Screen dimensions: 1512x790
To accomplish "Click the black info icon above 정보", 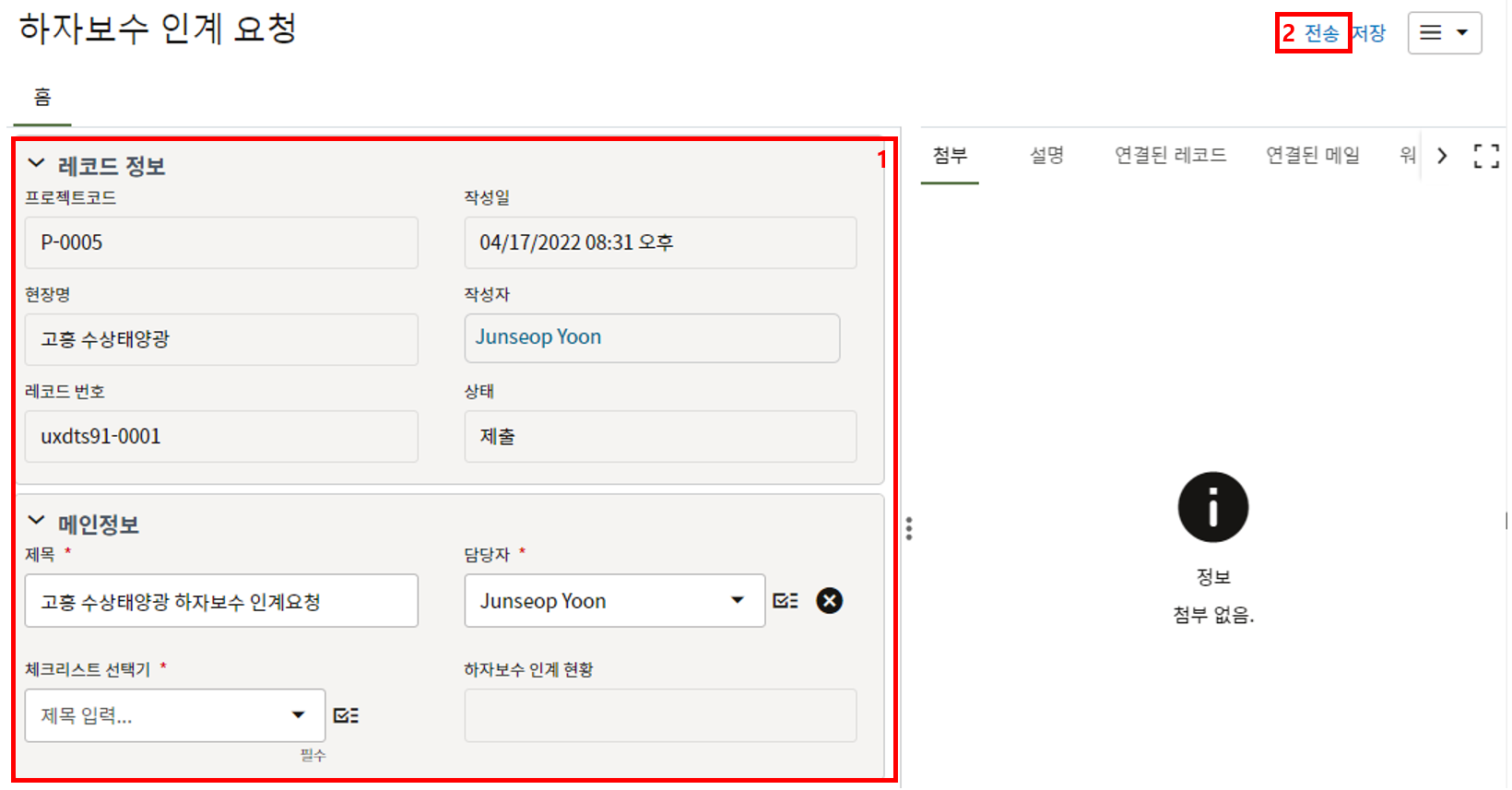I will [x=1212, y=507].
